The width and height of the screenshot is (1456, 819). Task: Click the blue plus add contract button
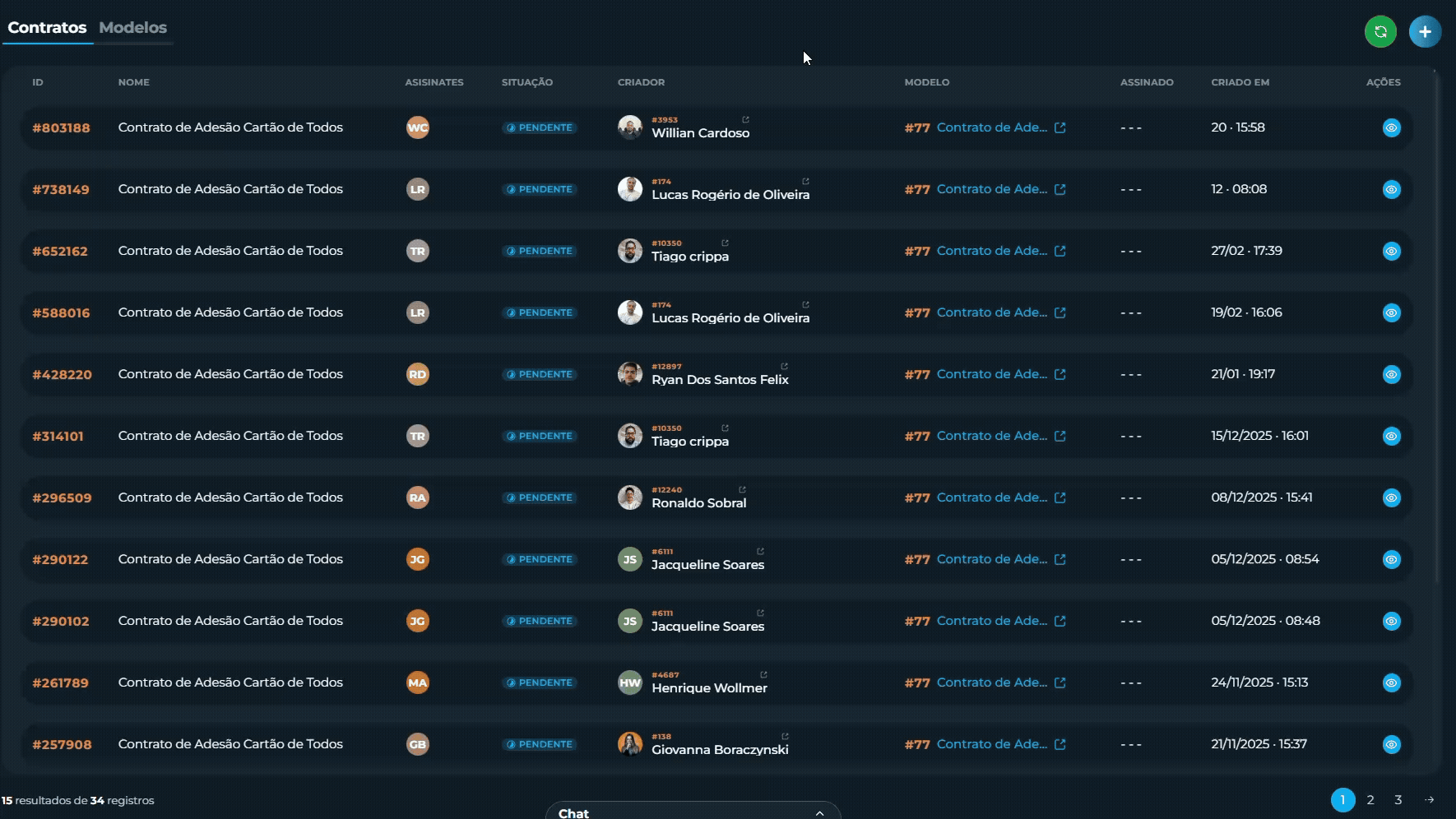click(x=1425, y=32)
